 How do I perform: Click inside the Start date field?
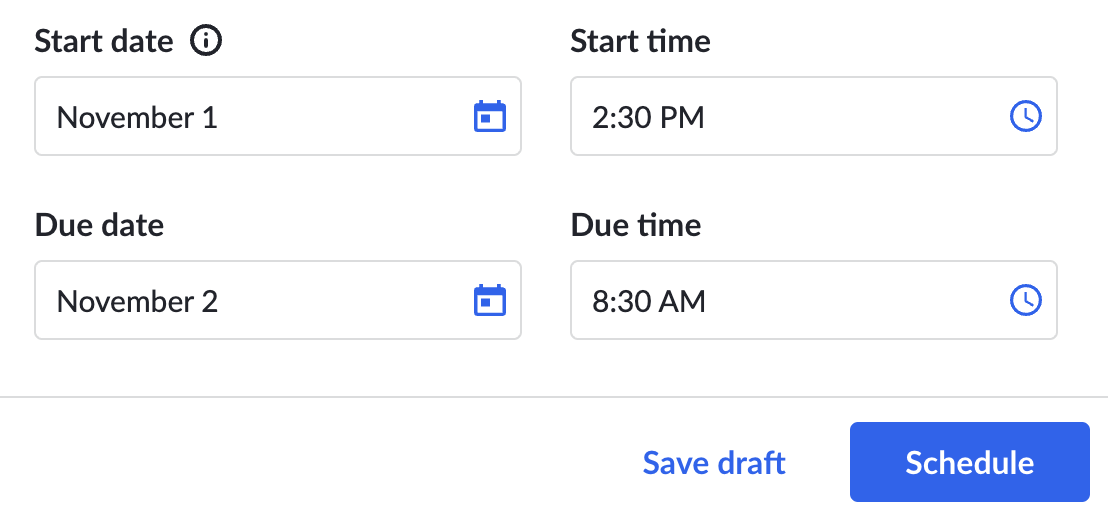click(x=278, y=116)
